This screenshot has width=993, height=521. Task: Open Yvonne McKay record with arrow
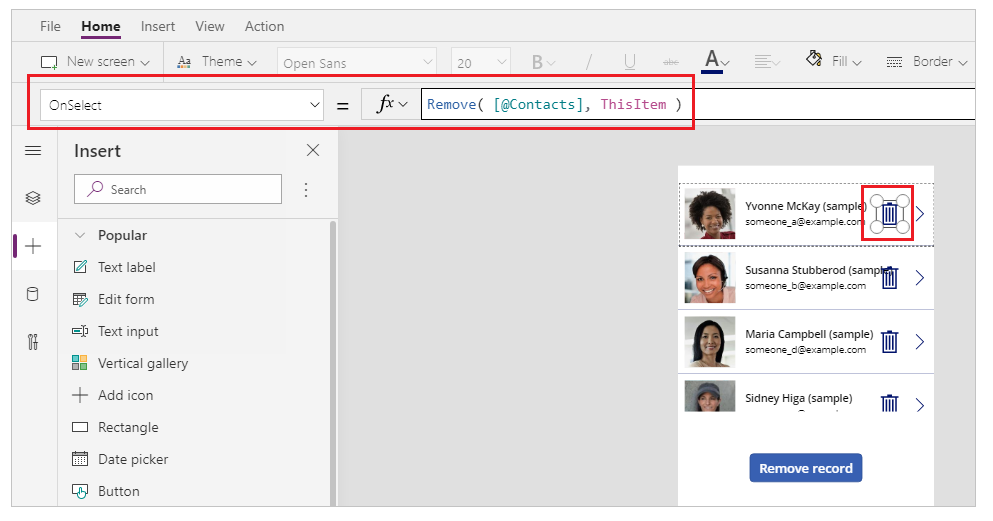(920, 214)
